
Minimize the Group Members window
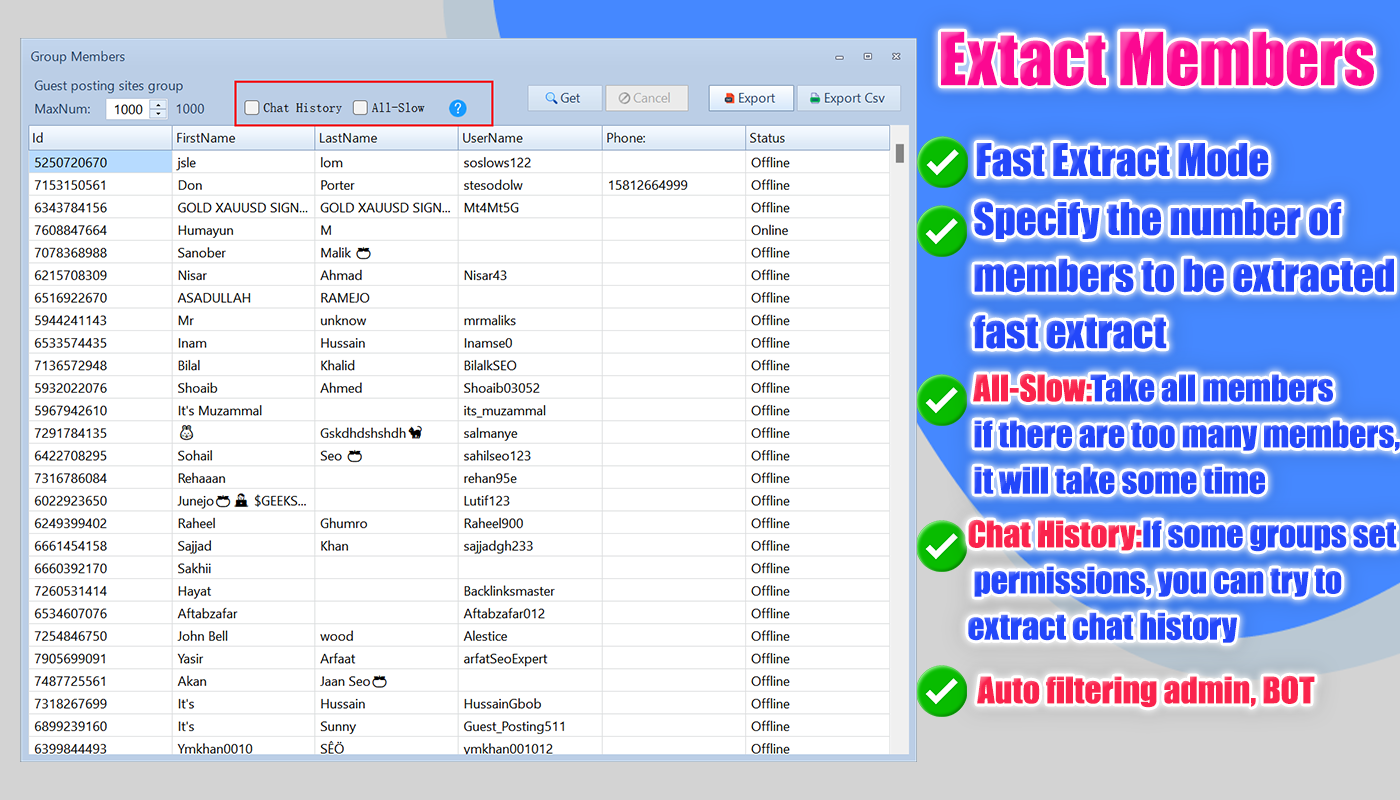pyautogui.click(x=839, y=57)
